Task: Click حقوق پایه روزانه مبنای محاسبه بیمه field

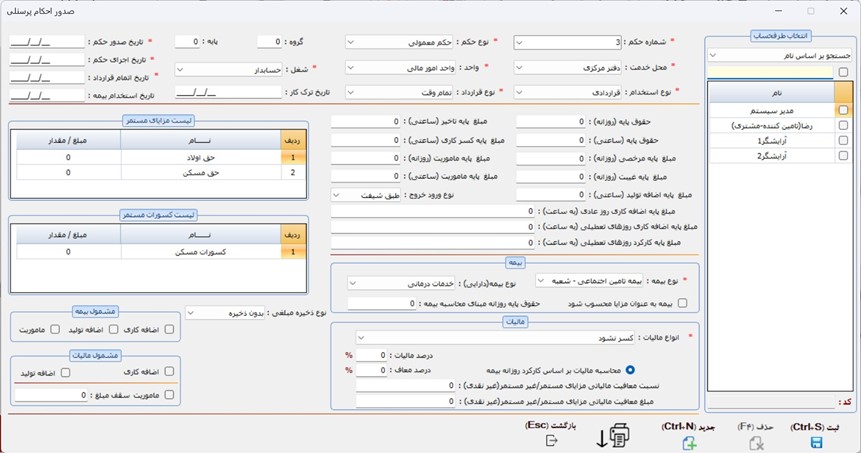Action: (x=382, y=304)
